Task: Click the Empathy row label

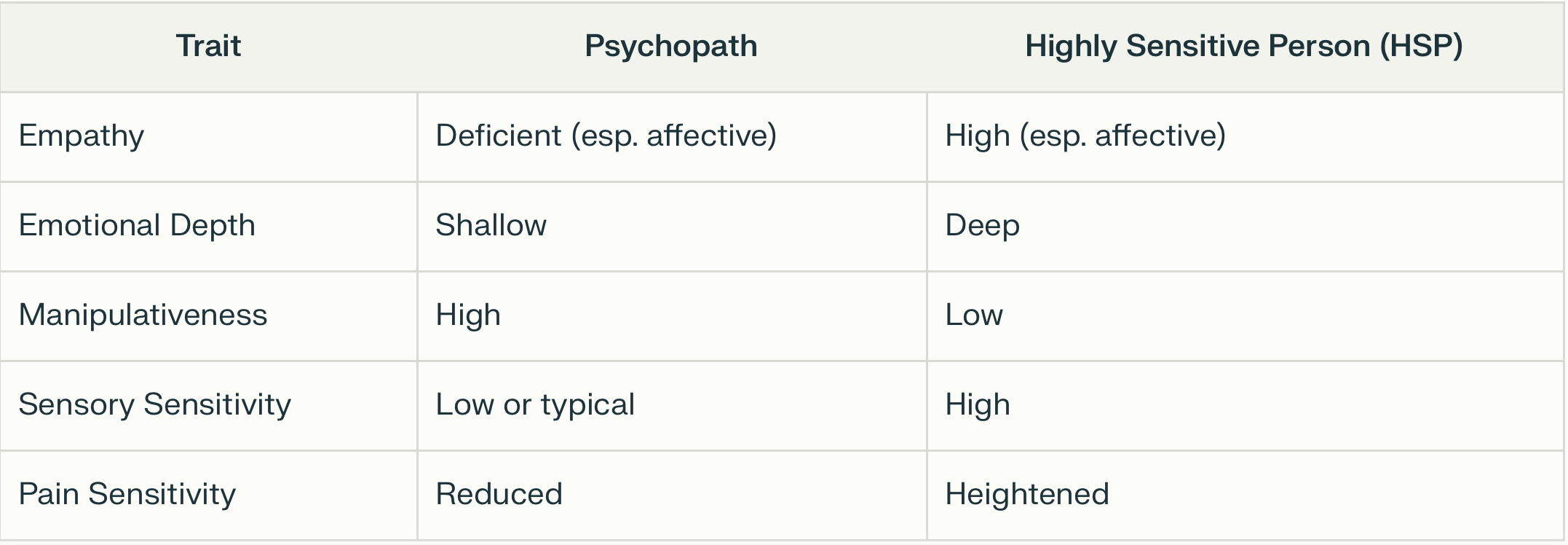Action: point(82,136)
